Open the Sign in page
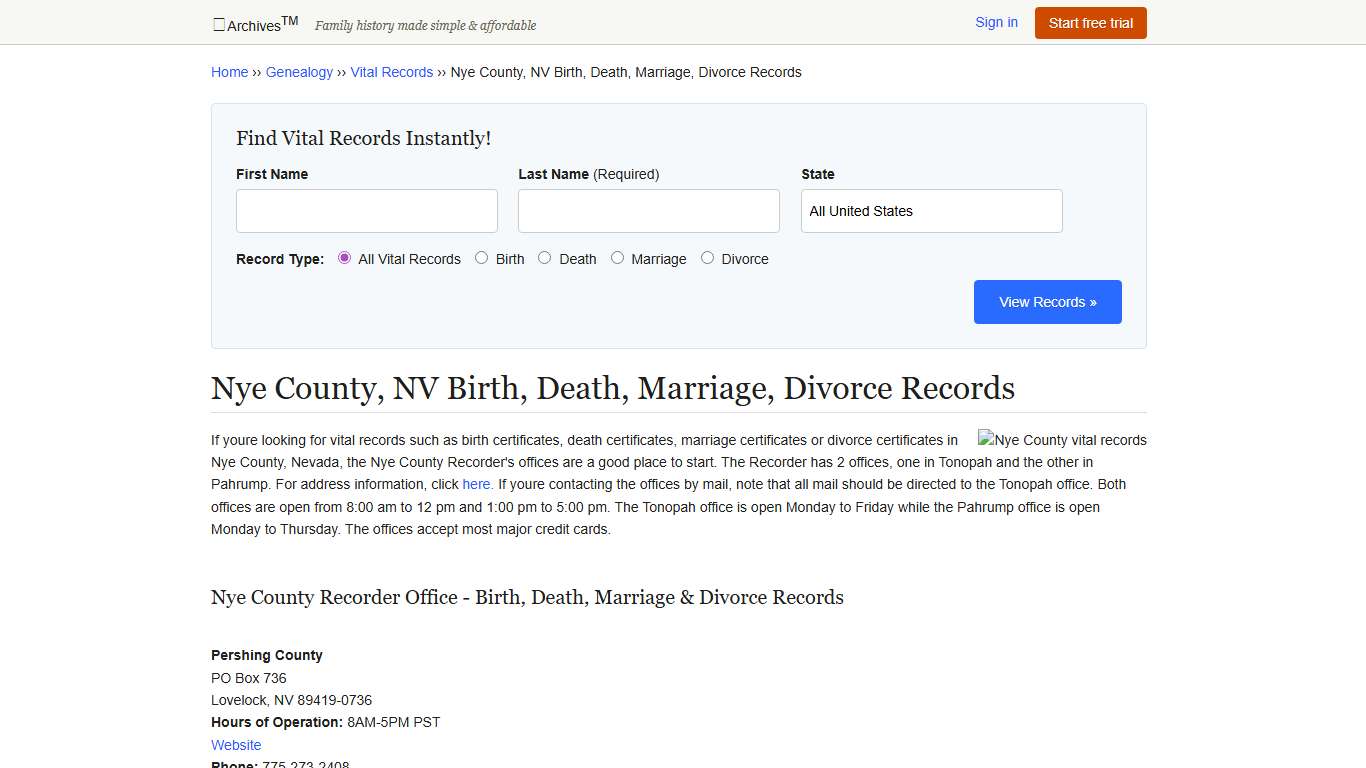The width and height of the screenshot is (1366, 768). point(996,22)
